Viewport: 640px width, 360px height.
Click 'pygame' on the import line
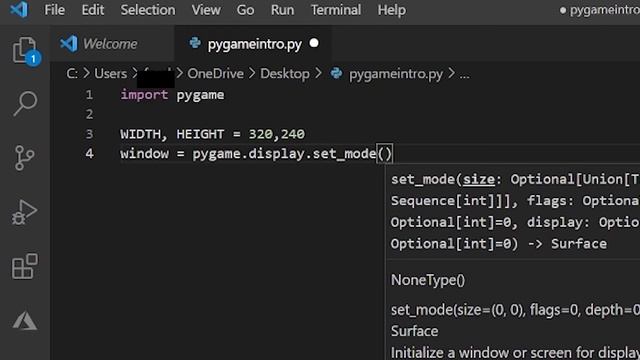(200, 95)
